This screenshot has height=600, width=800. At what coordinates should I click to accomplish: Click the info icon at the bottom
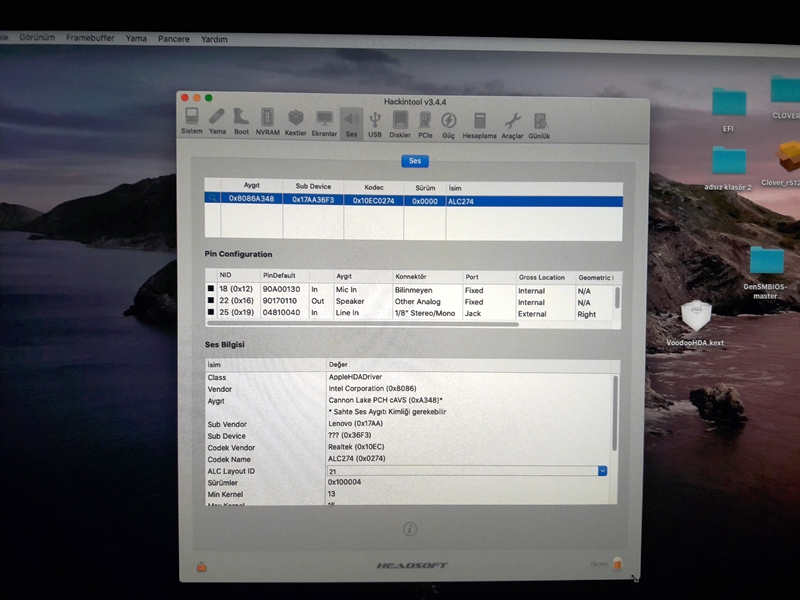click(x=410, y=529)
